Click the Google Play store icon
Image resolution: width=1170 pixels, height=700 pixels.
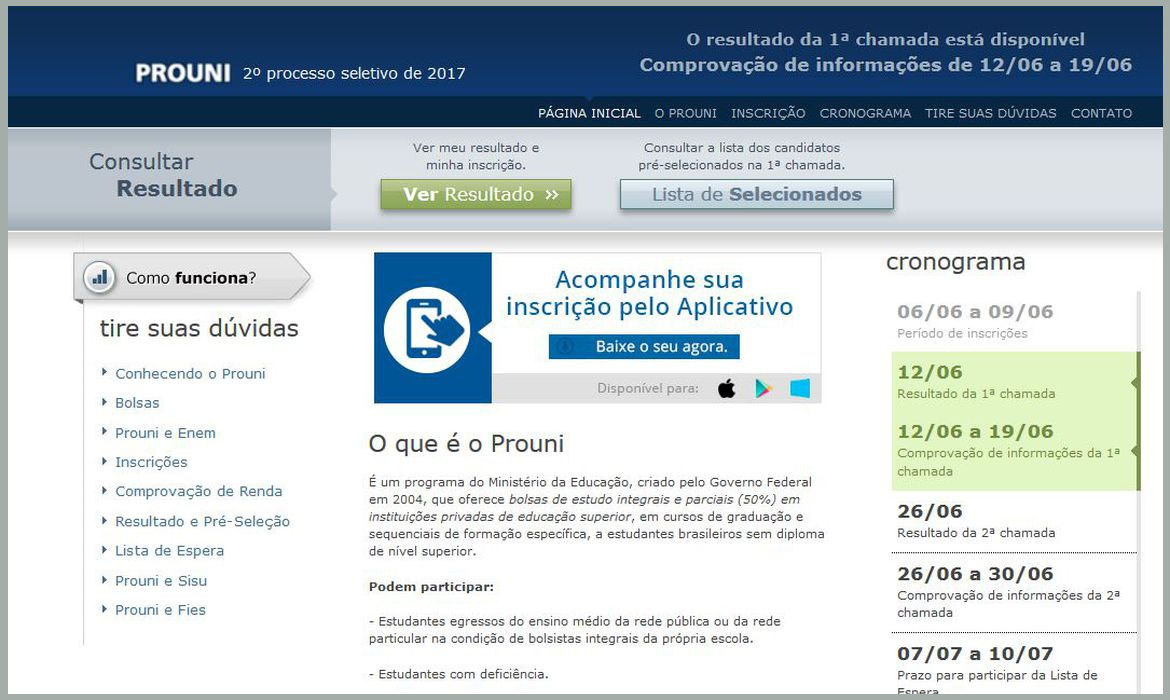pyautogui.click(x=763, y=388)
